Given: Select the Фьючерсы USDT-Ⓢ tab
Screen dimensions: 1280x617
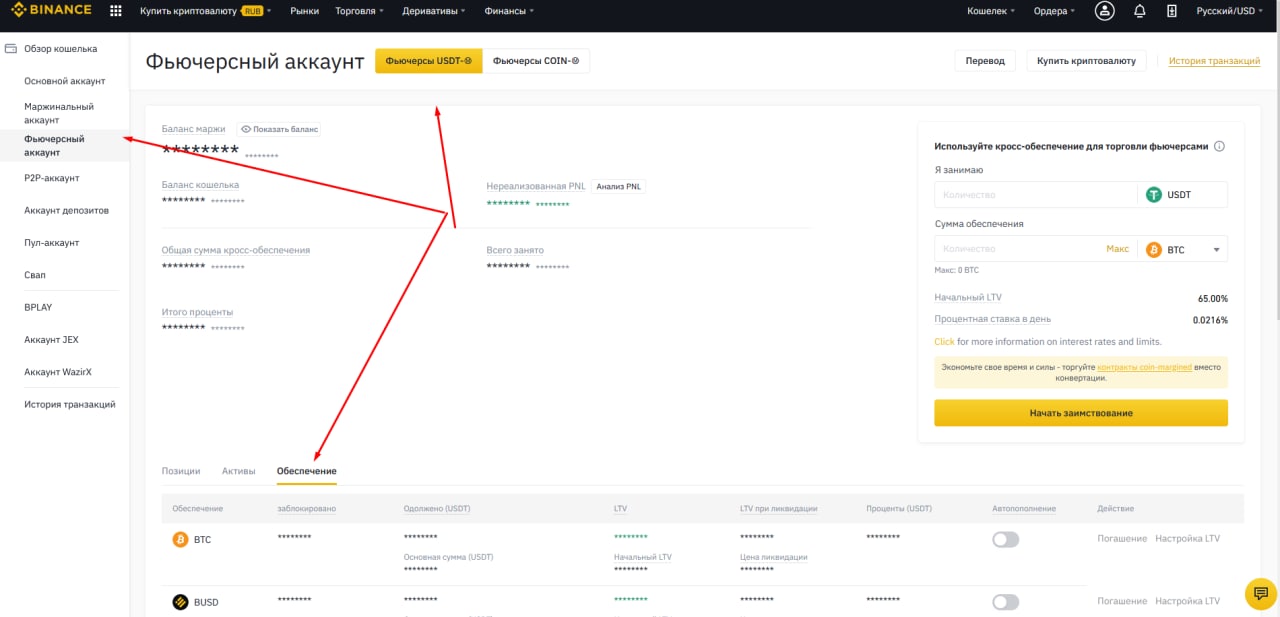Looking at the screenshot, I should (x=428, y=61).
